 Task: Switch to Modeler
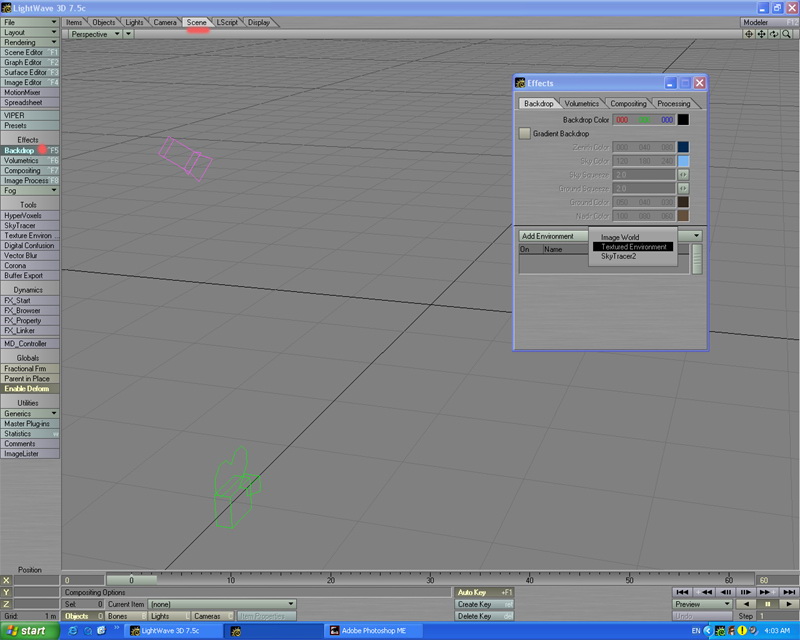click(769, 22)
